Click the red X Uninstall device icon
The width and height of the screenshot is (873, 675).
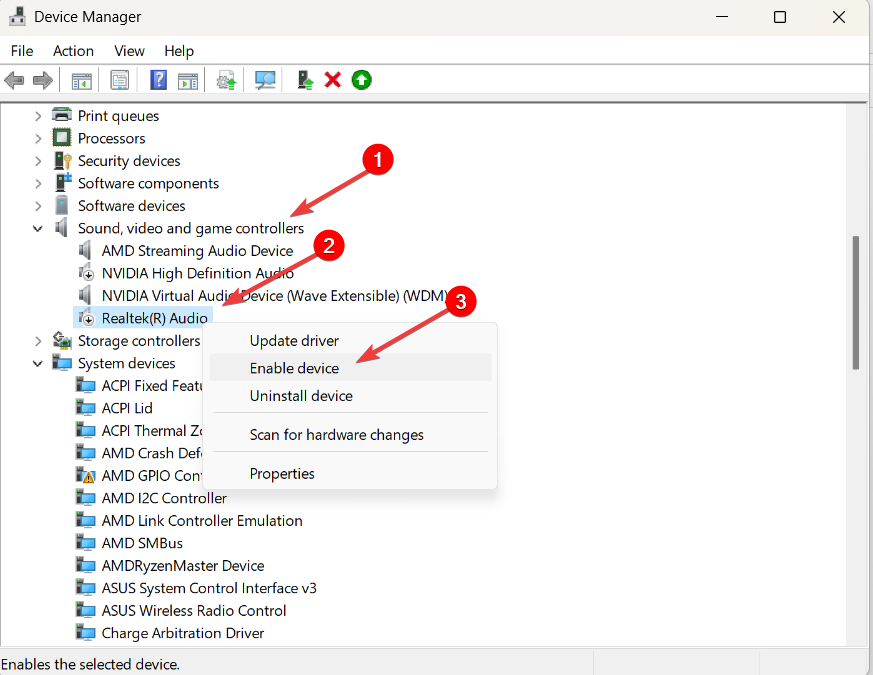coord(333,80)
